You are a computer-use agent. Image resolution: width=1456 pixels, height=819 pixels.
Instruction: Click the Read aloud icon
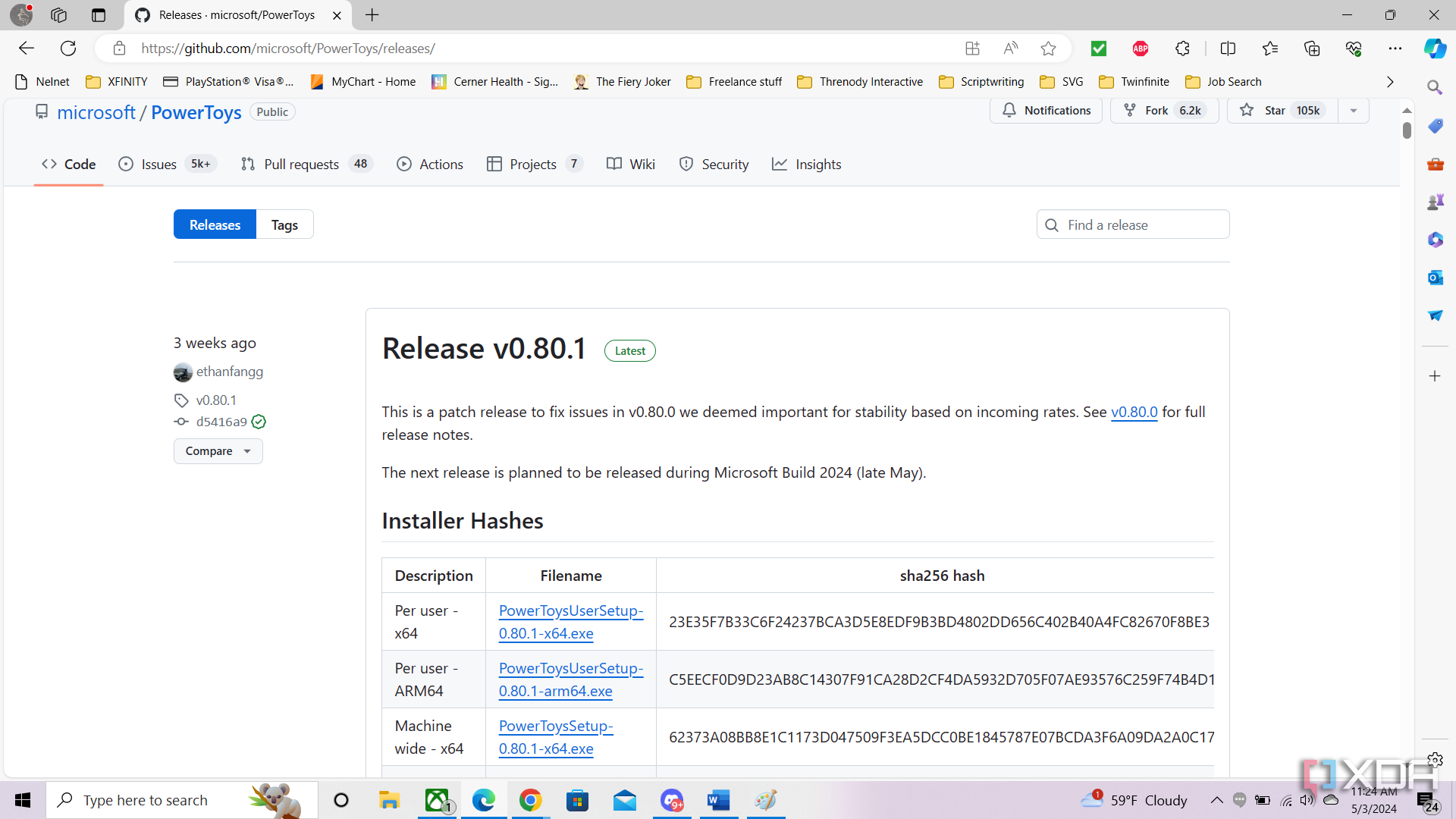(x=1010, y=49)
